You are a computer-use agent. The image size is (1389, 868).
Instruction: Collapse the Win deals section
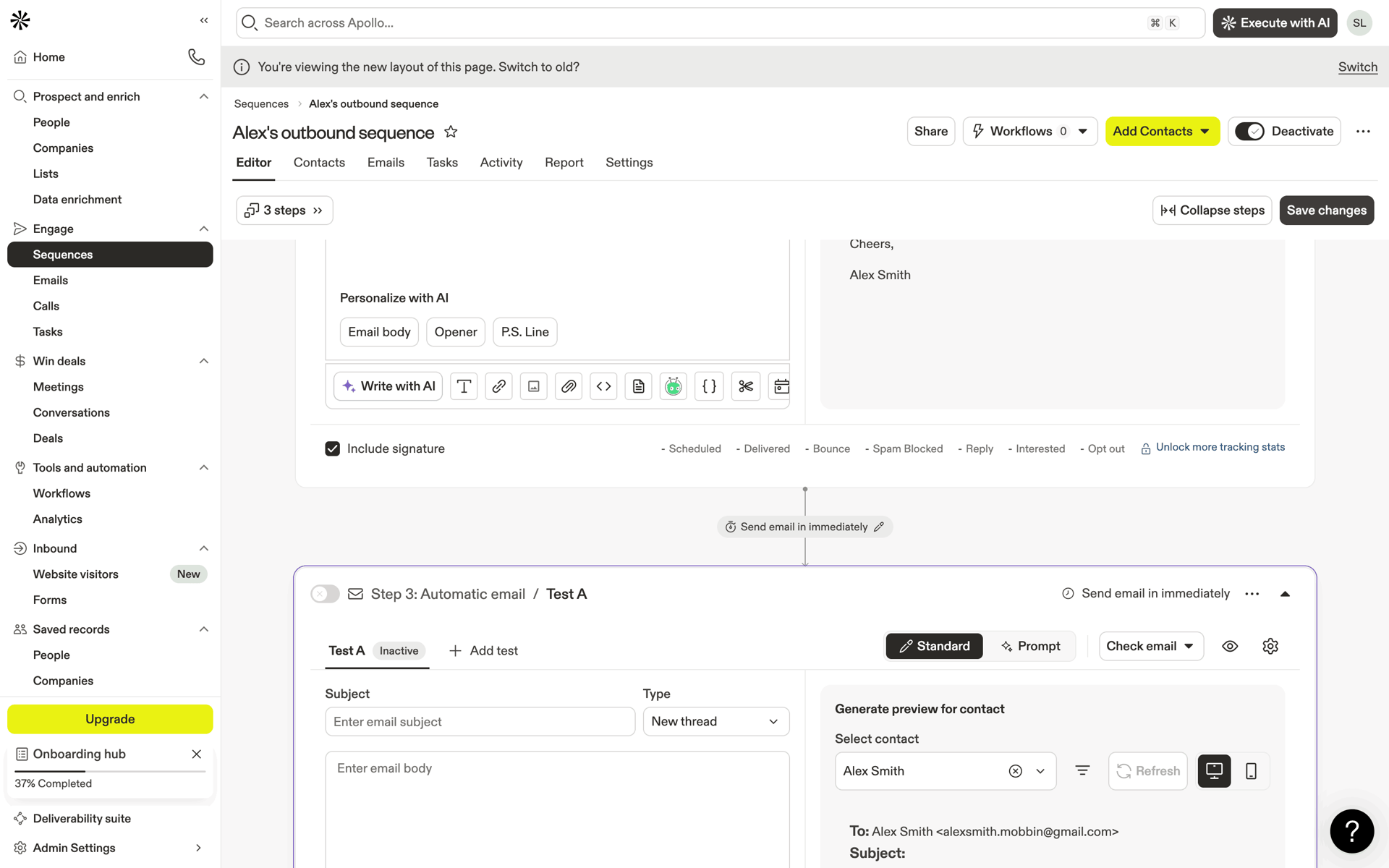coord(204,361)
